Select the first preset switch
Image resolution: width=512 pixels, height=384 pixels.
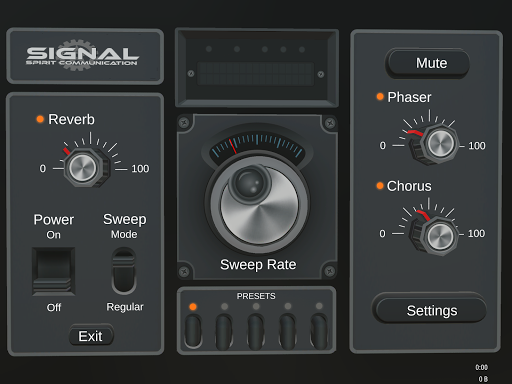(x=193, y=331)
